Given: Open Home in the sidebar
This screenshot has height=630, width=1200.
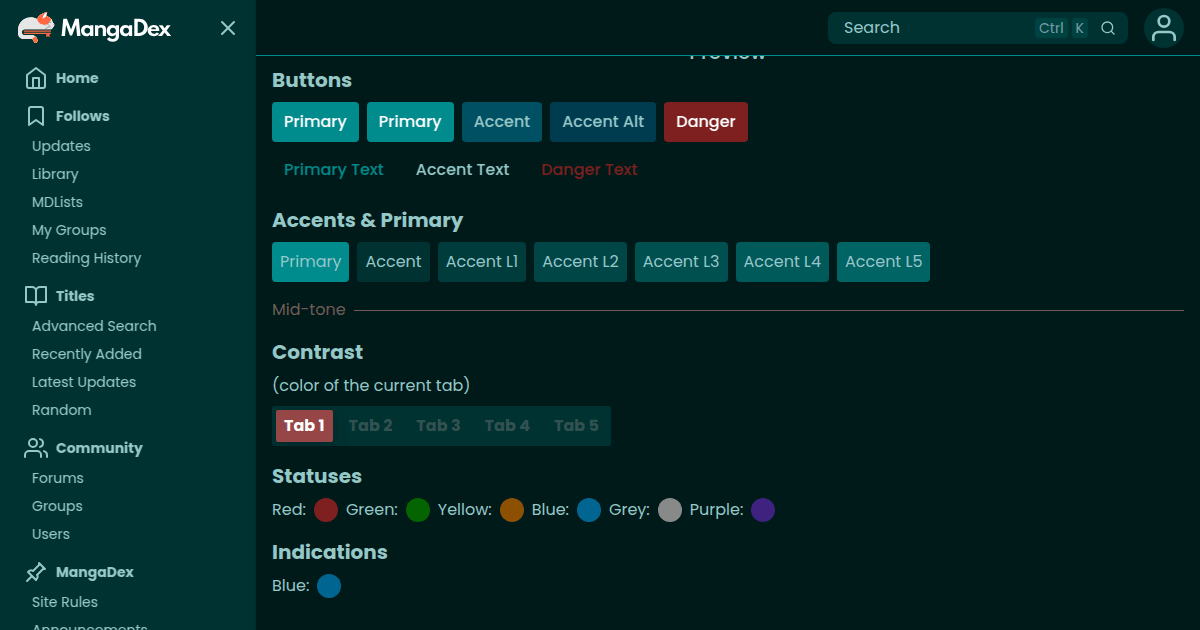Looking at the screenshot, I should click(x=77, y=78).
